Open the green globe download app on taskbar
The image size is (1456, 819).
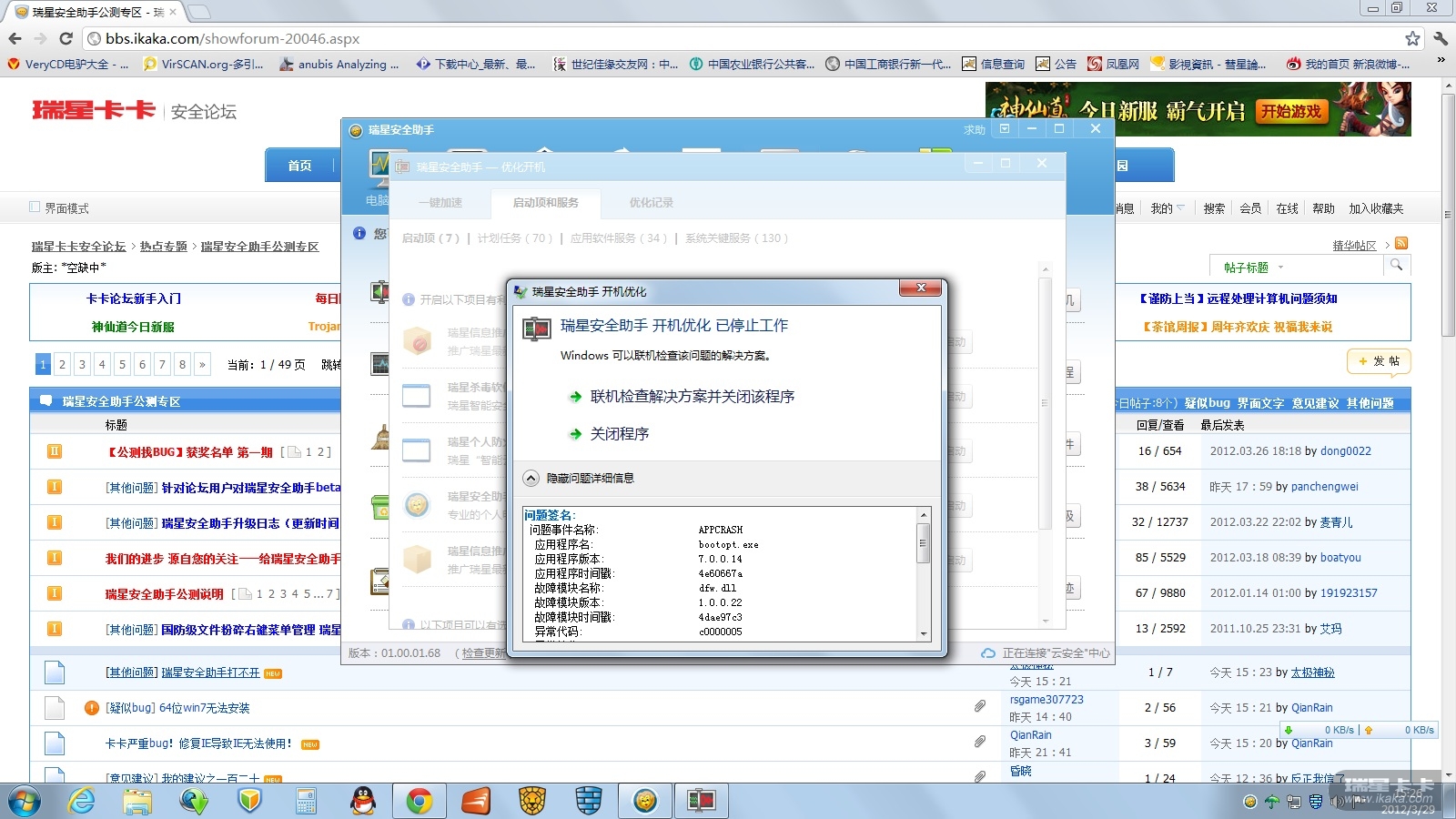click(194, 801)
